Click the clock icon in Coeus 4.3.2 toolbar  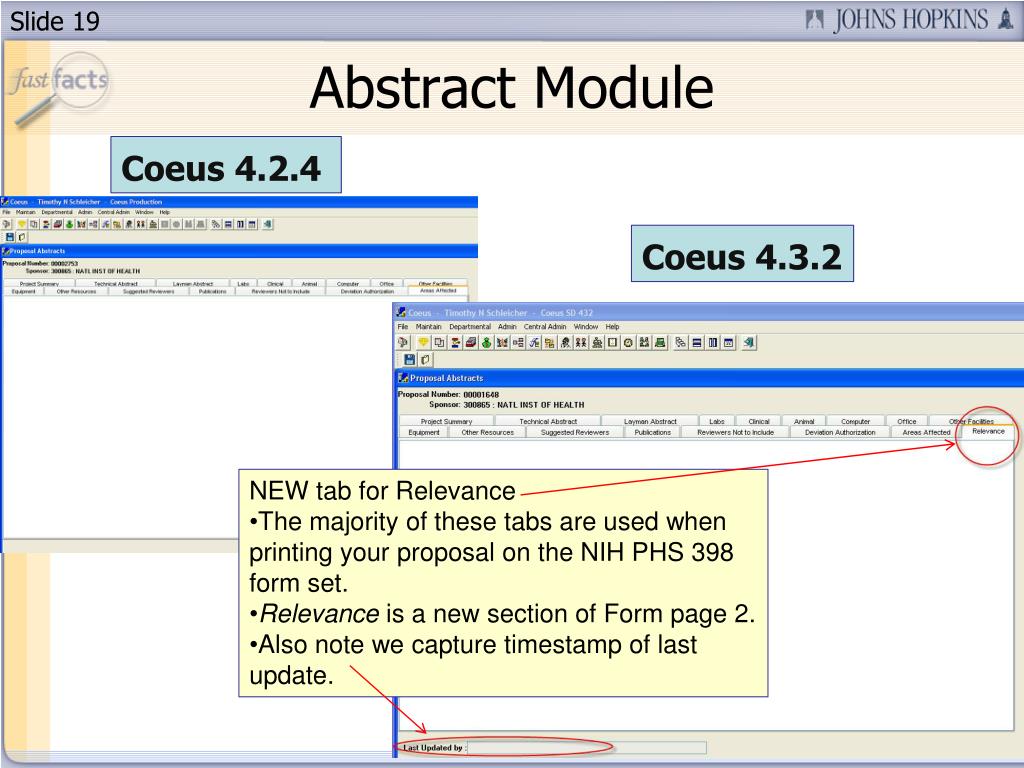point(628,342)
